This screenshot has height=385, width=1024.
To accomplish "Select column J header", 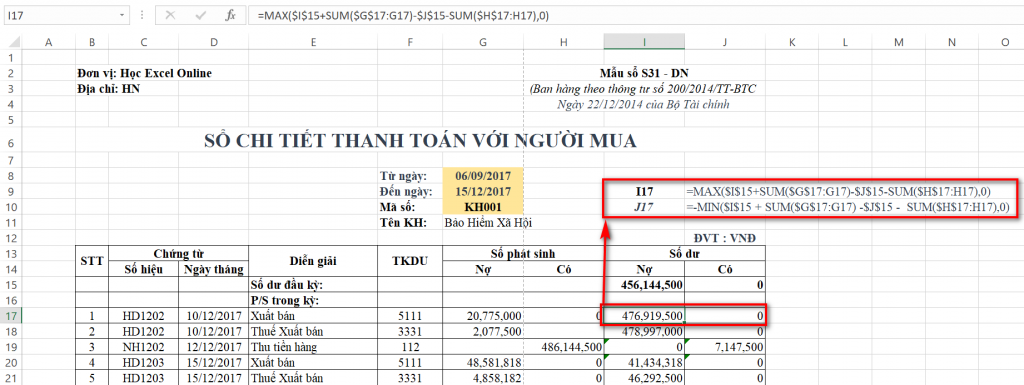I will pyautogui.click(x=725, y=42).
